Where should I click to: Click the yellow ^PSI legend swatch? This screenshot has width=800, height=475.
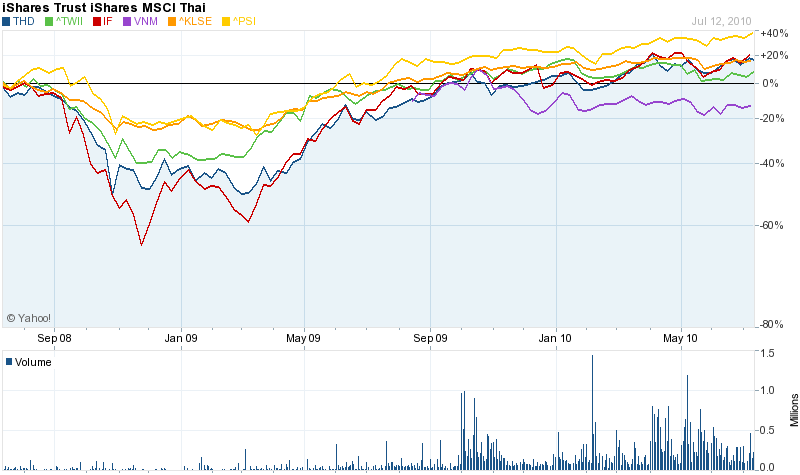226,21
